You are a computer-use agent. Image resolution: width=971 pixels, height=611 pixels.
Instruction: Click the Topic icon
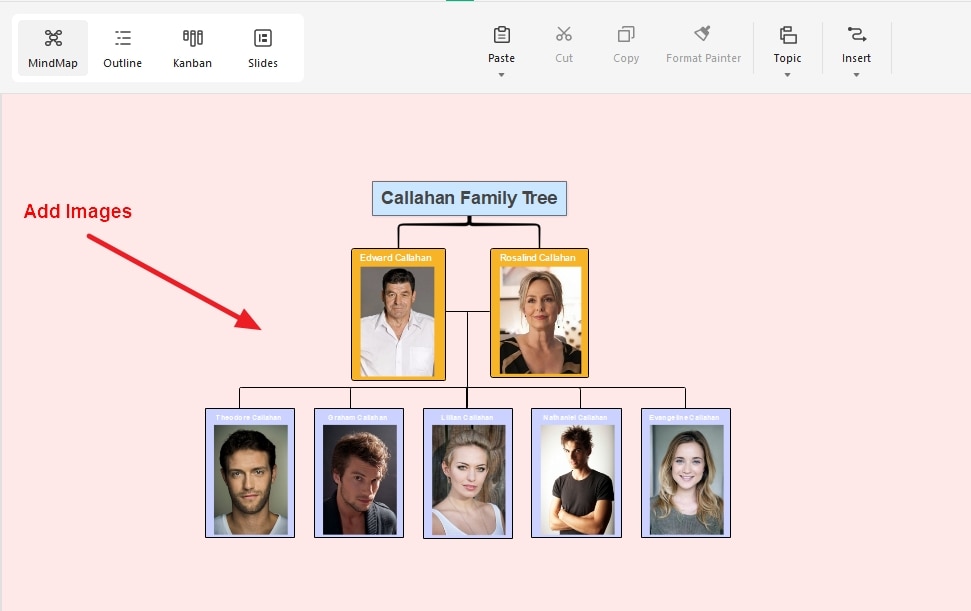coord(788,35)
